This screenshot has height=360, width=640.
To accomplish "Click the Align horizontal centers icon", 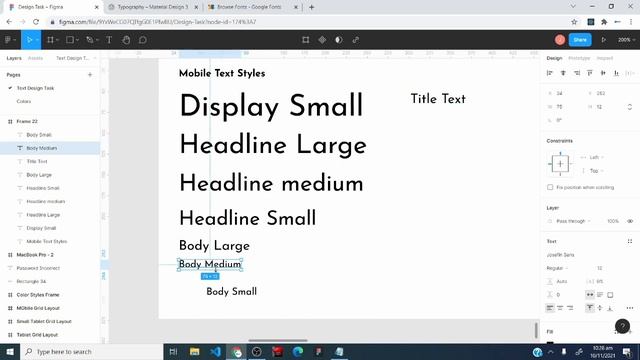I will [563, 73].
